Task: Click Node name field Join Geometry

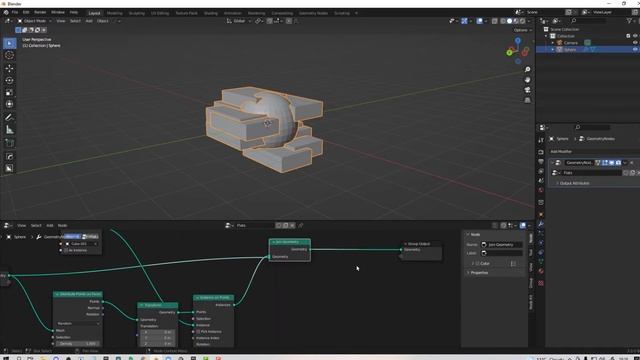Action: pos(502,244)
